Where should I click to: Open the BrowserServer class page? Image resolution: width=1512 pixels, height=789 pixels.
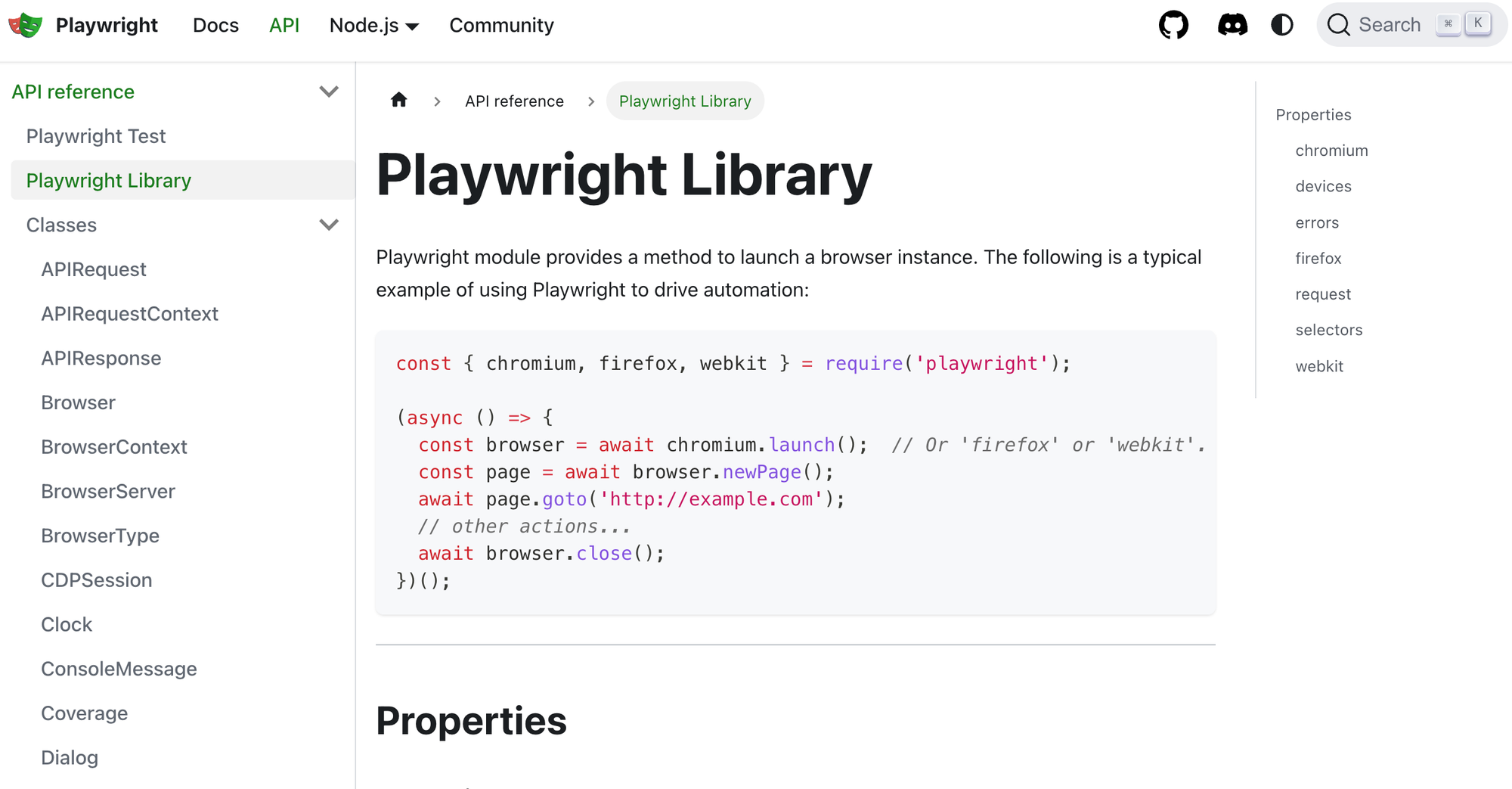[108, 492]
